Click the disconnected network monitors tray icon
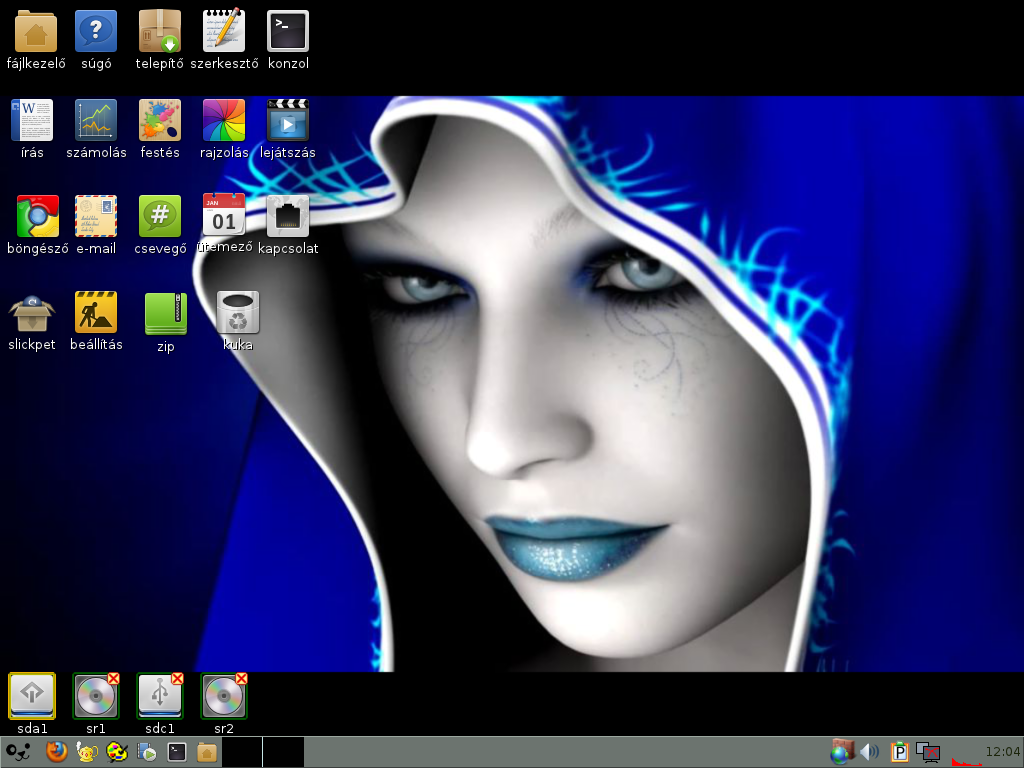The width and height of the screenshot is (1024, 768). [x=928, y=752]
